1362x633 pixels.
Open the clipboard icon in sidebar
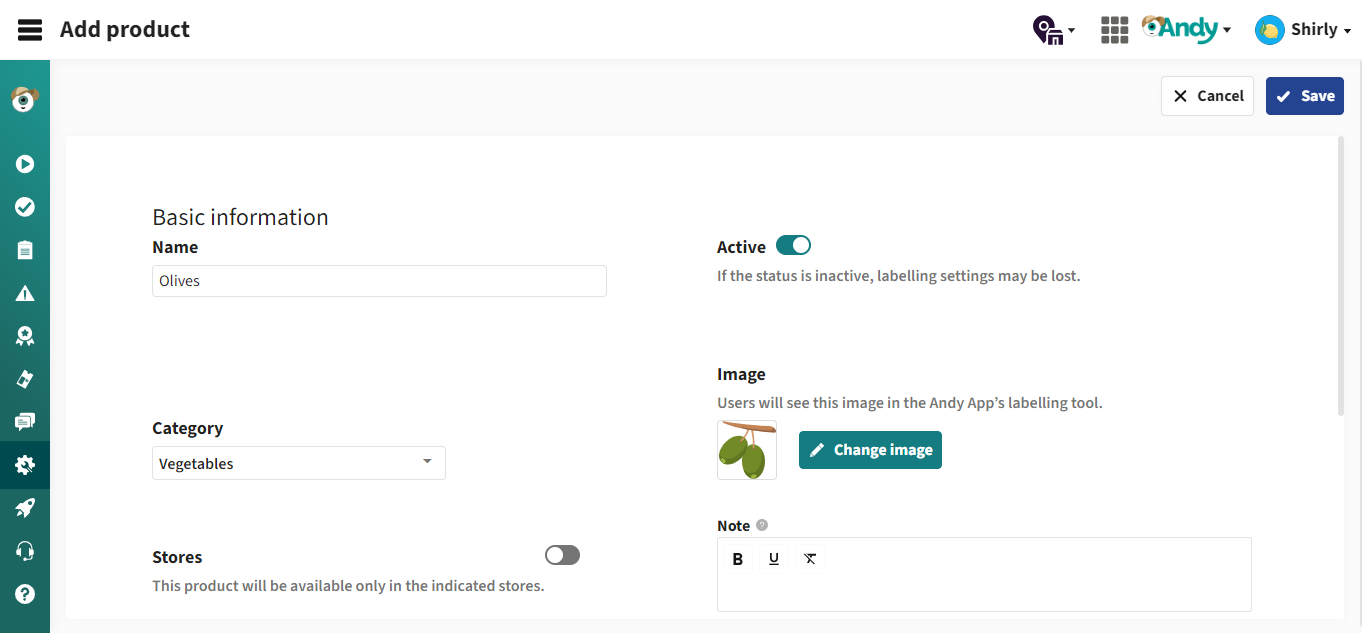click(25, 250)
